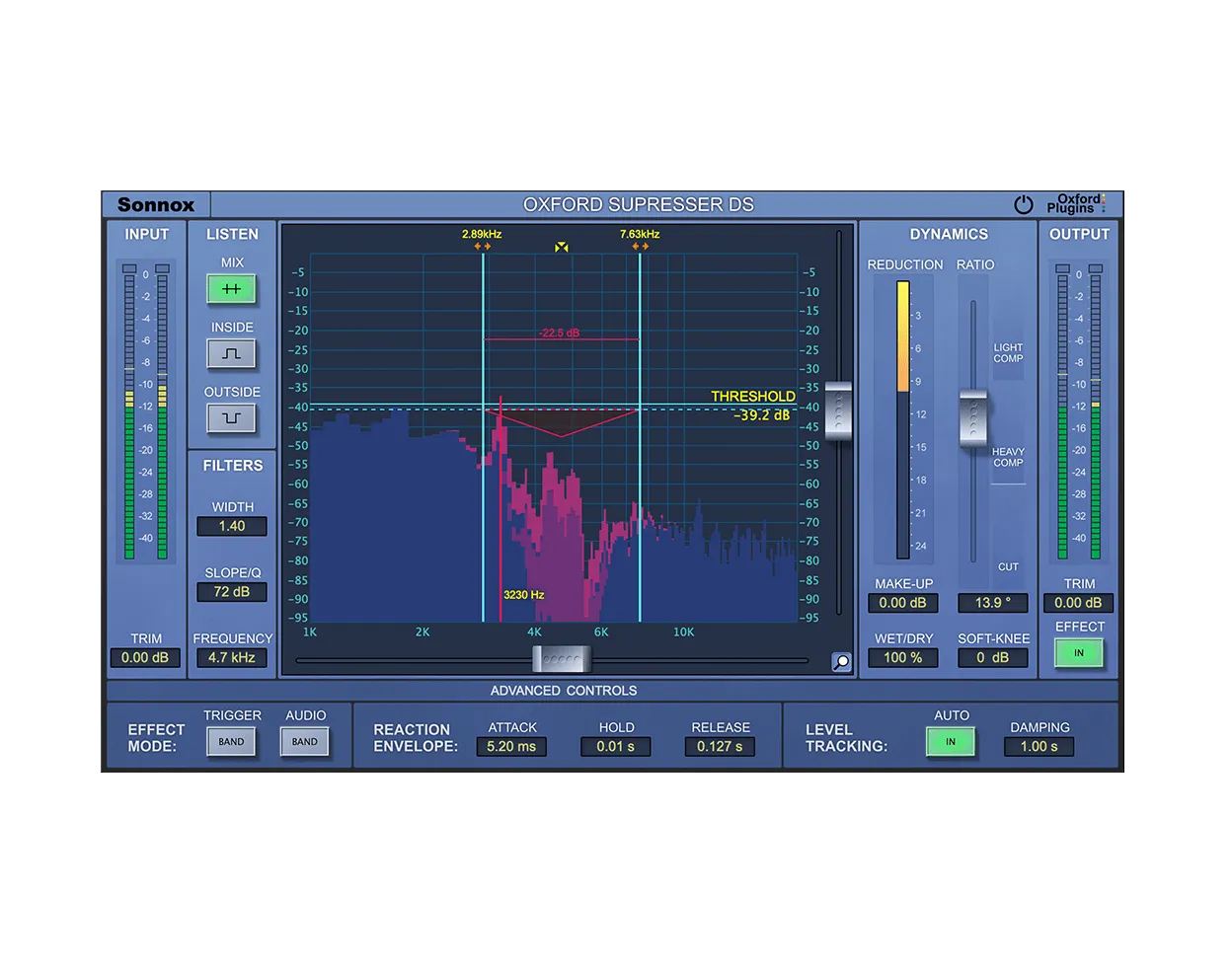Click the input TRIM value field
1232x967 pixels.
[145, 658]
